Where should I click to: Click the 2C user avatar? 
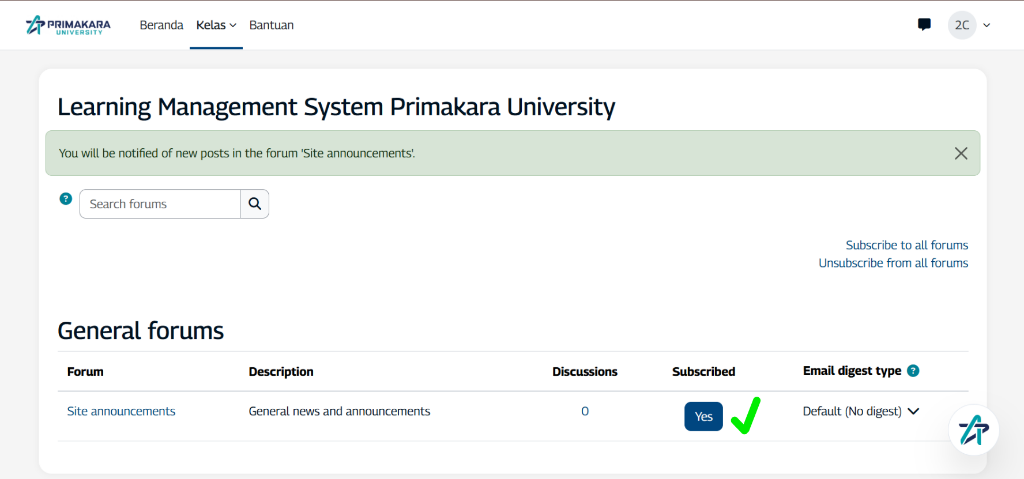pyautogui.click(x=962, y=25)
